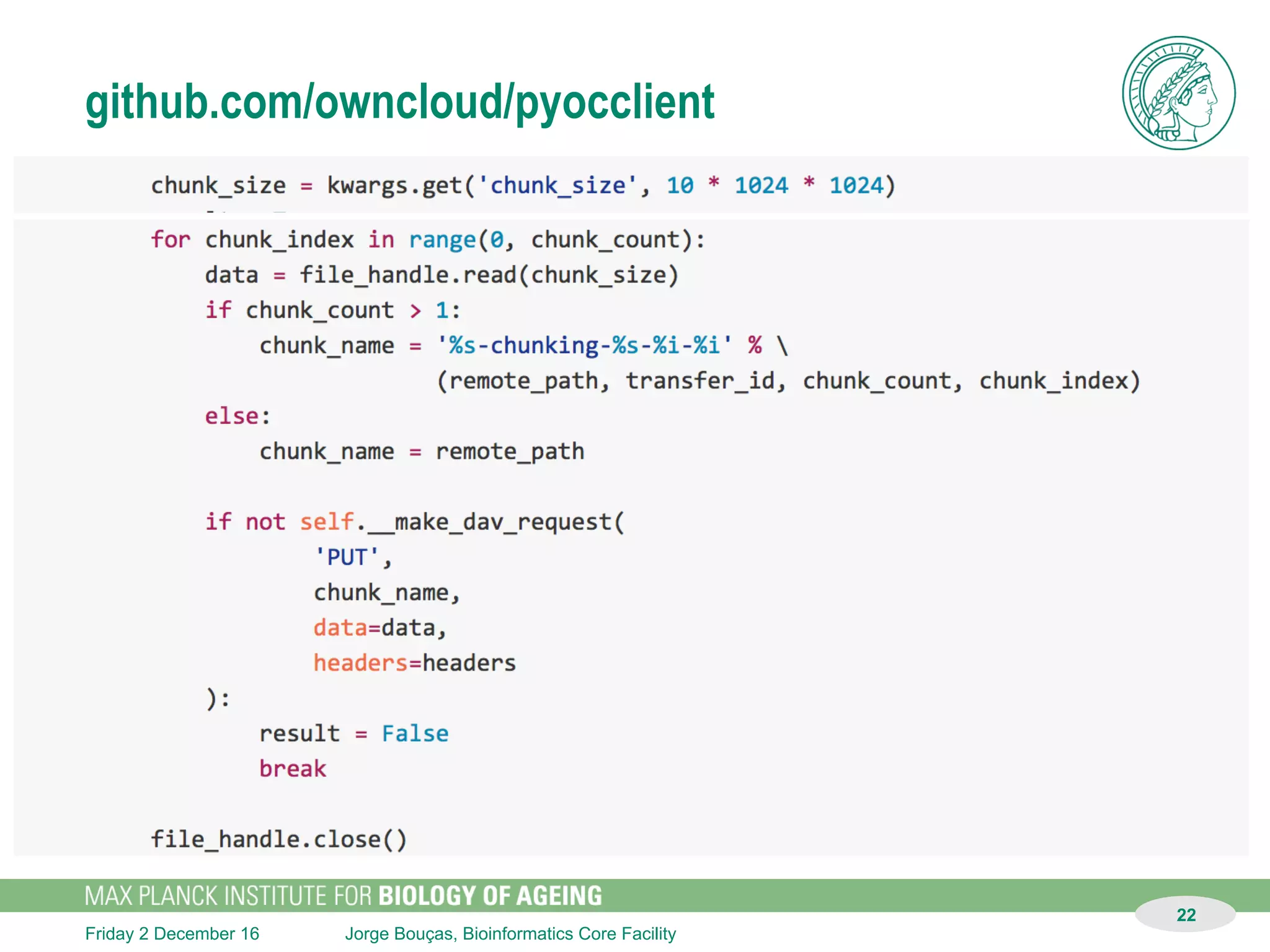The width and height of the screenshot is (1270, 952).
Task: Click the 'else:' keyword line
Action: [x=238, y=416]
